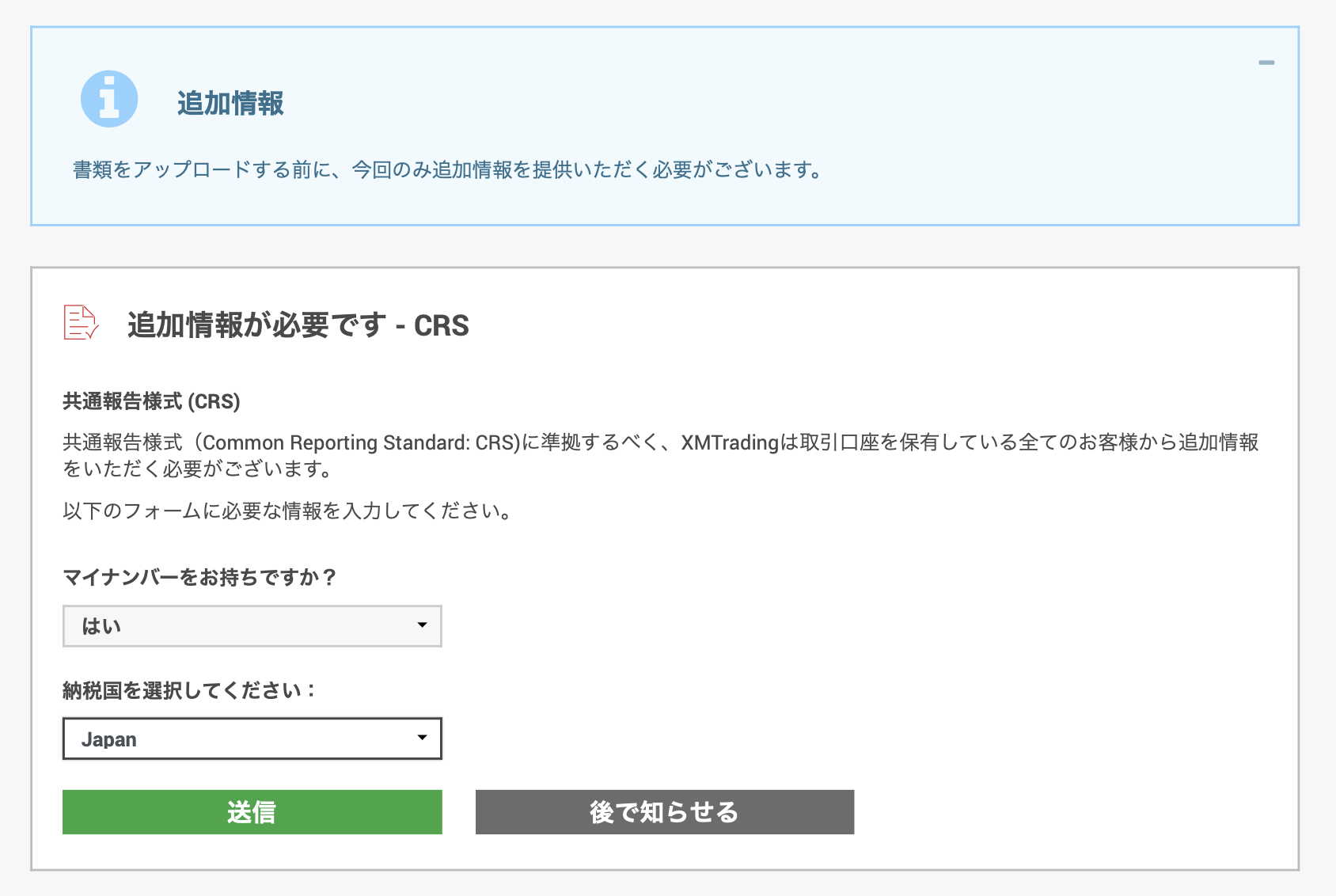
Task: Collapse the 追加情報 banner with minus icon
Action: (x=1266, y=63)
